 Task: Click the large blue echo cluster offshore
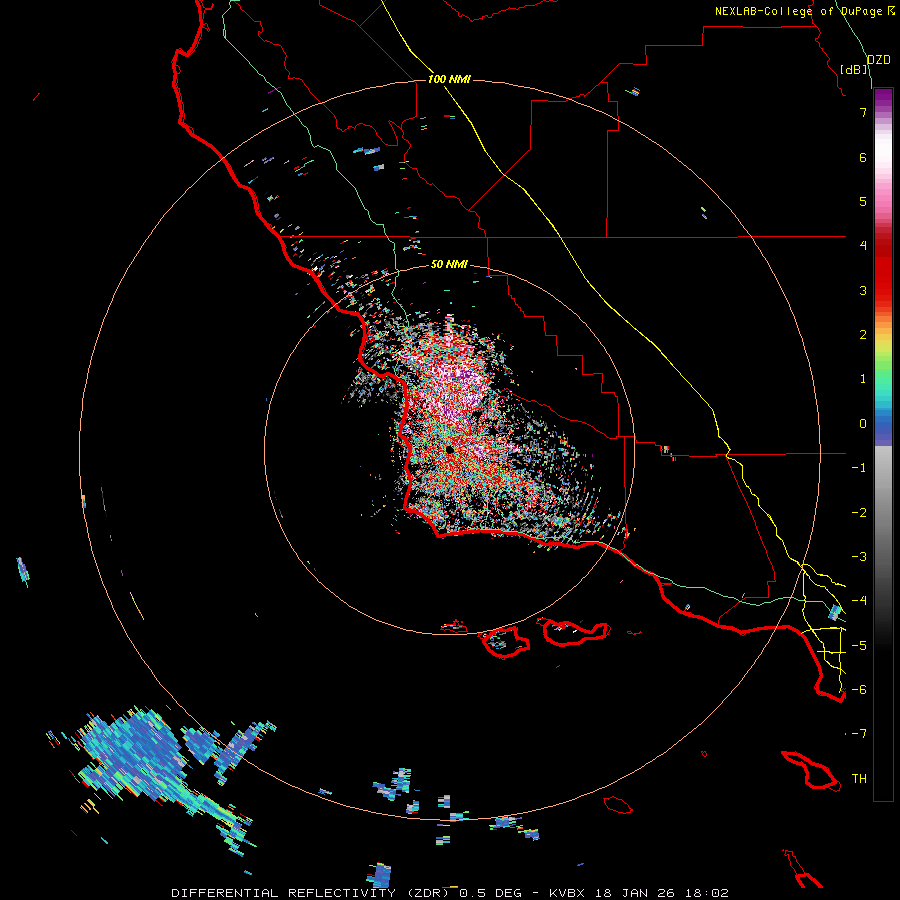pyautogui.click(x=135, y=752)
